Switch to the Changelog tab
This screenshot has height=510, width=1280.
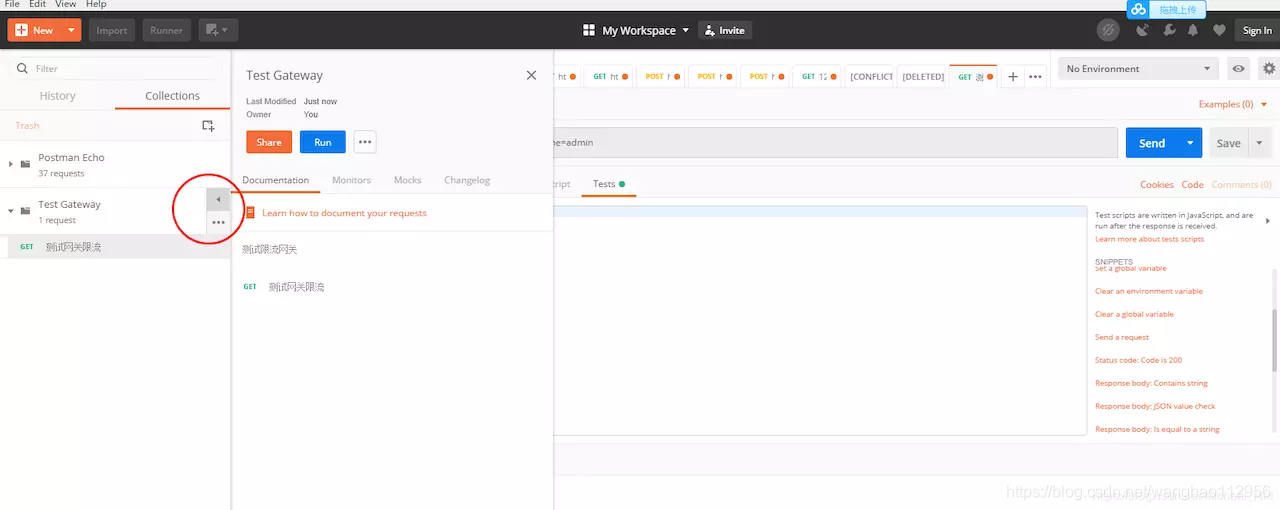(467, 180)
